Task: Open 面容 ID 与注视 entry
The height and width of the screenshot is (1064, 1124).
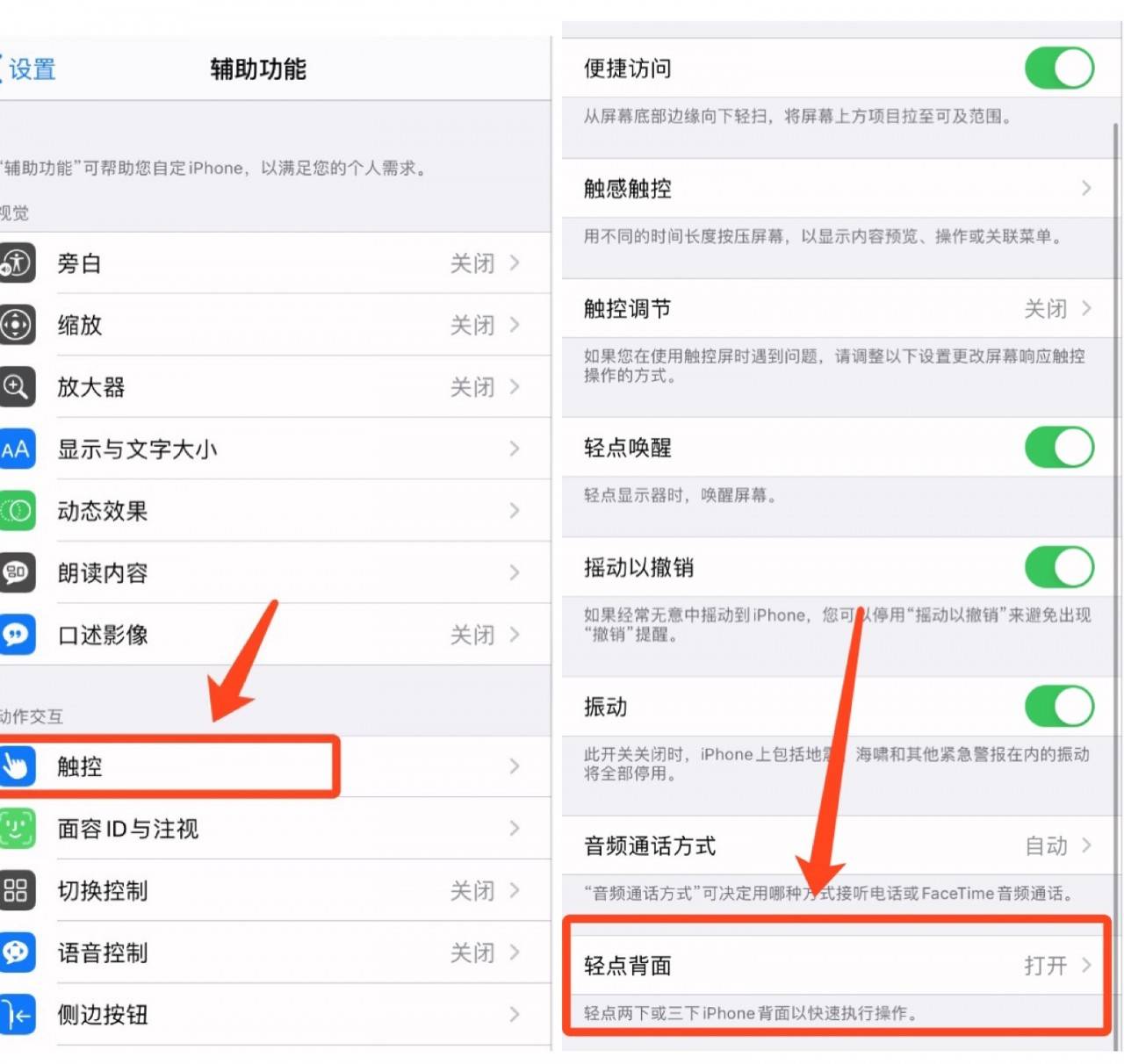Action: 275,828
